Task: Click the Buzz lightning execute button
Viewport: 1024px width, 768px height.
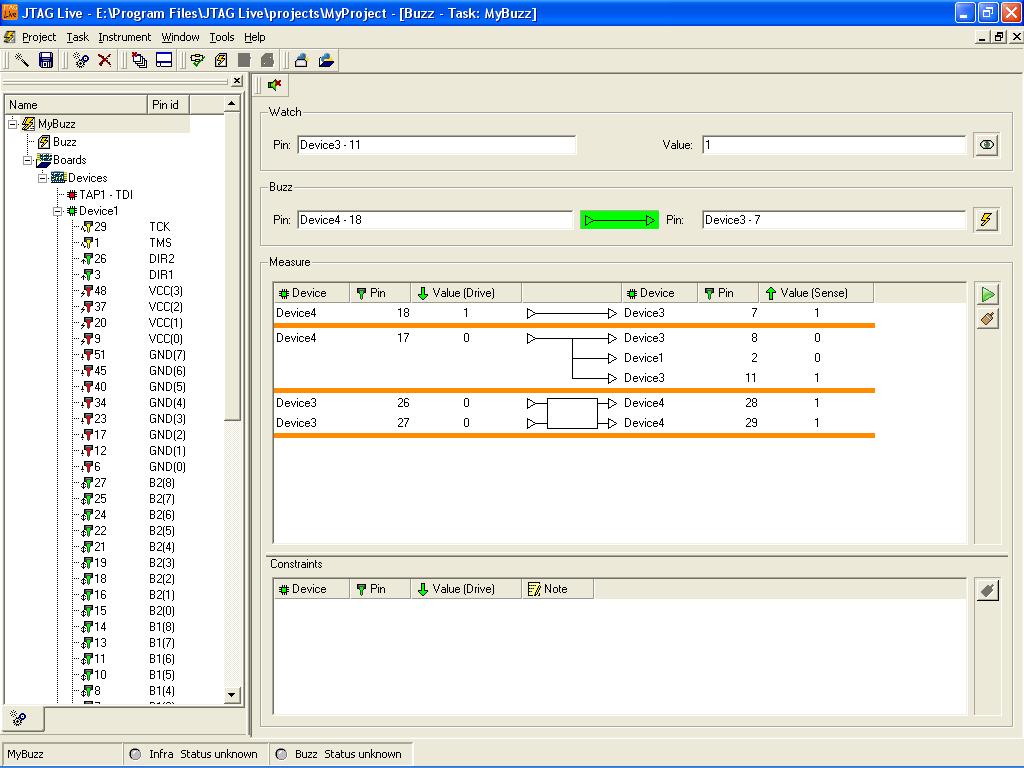Action: pos(987,219)
